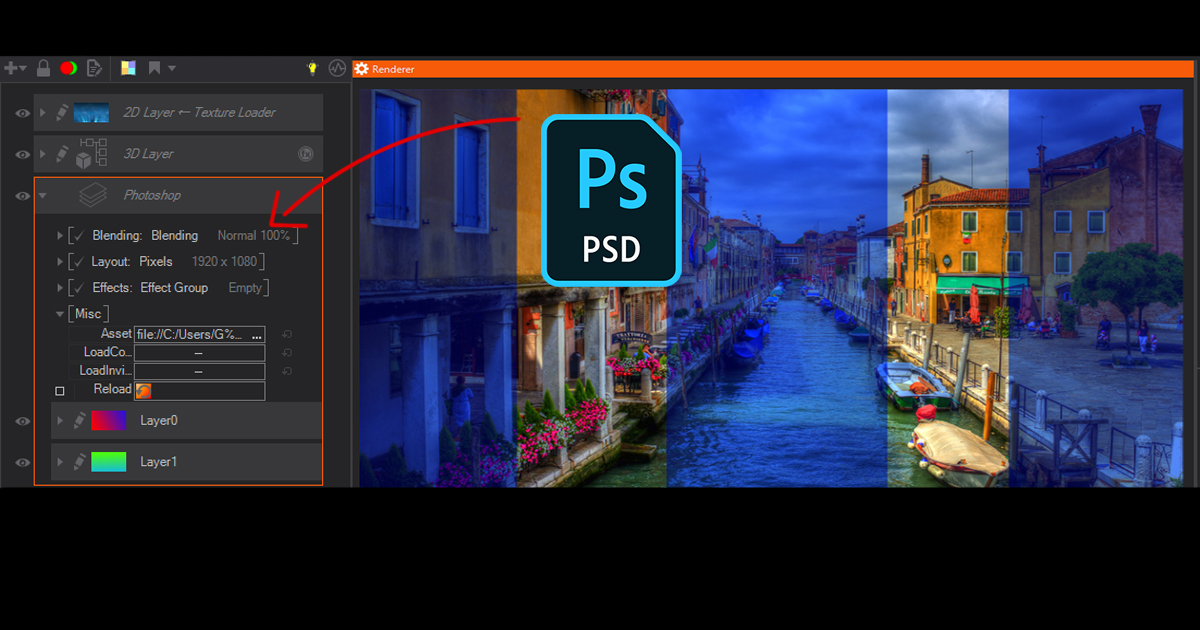Open the script document icon
Image resolution: width=1200 pixels, height=630 pixels.
(x=95, y=67)
